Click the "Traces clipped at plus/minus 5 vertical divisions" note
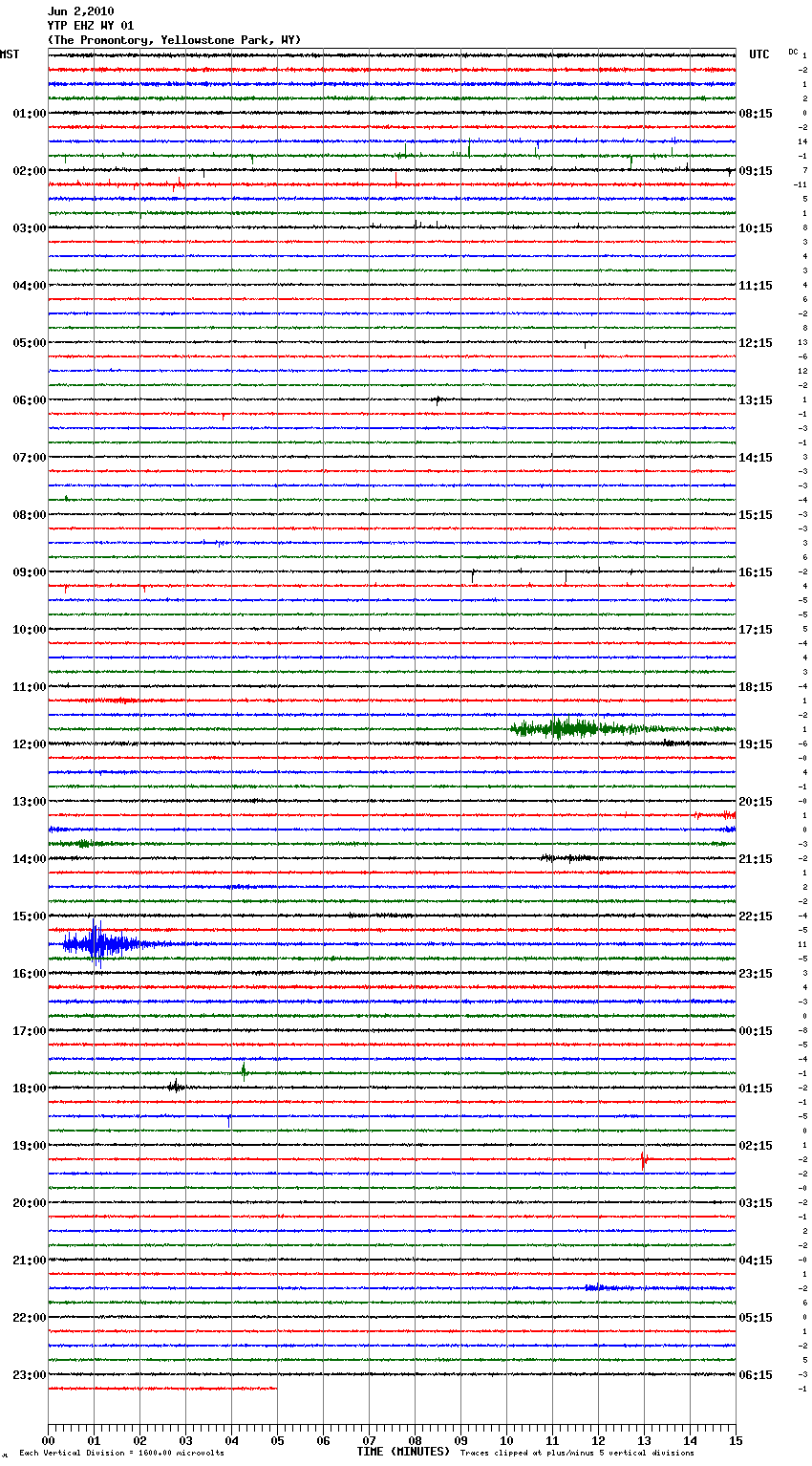 tap(577, 1453)
